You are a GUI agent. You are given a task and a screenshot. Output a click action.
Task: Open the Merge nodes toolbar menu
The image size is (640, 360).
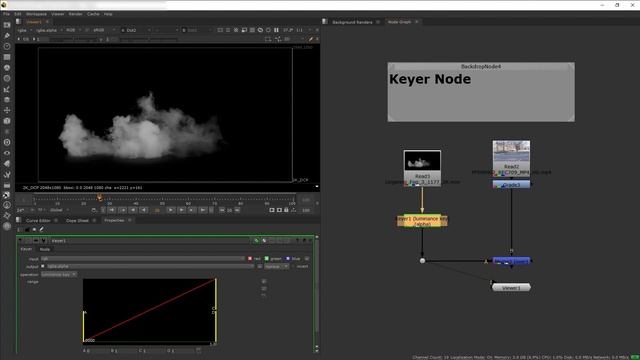coord(7,100)
